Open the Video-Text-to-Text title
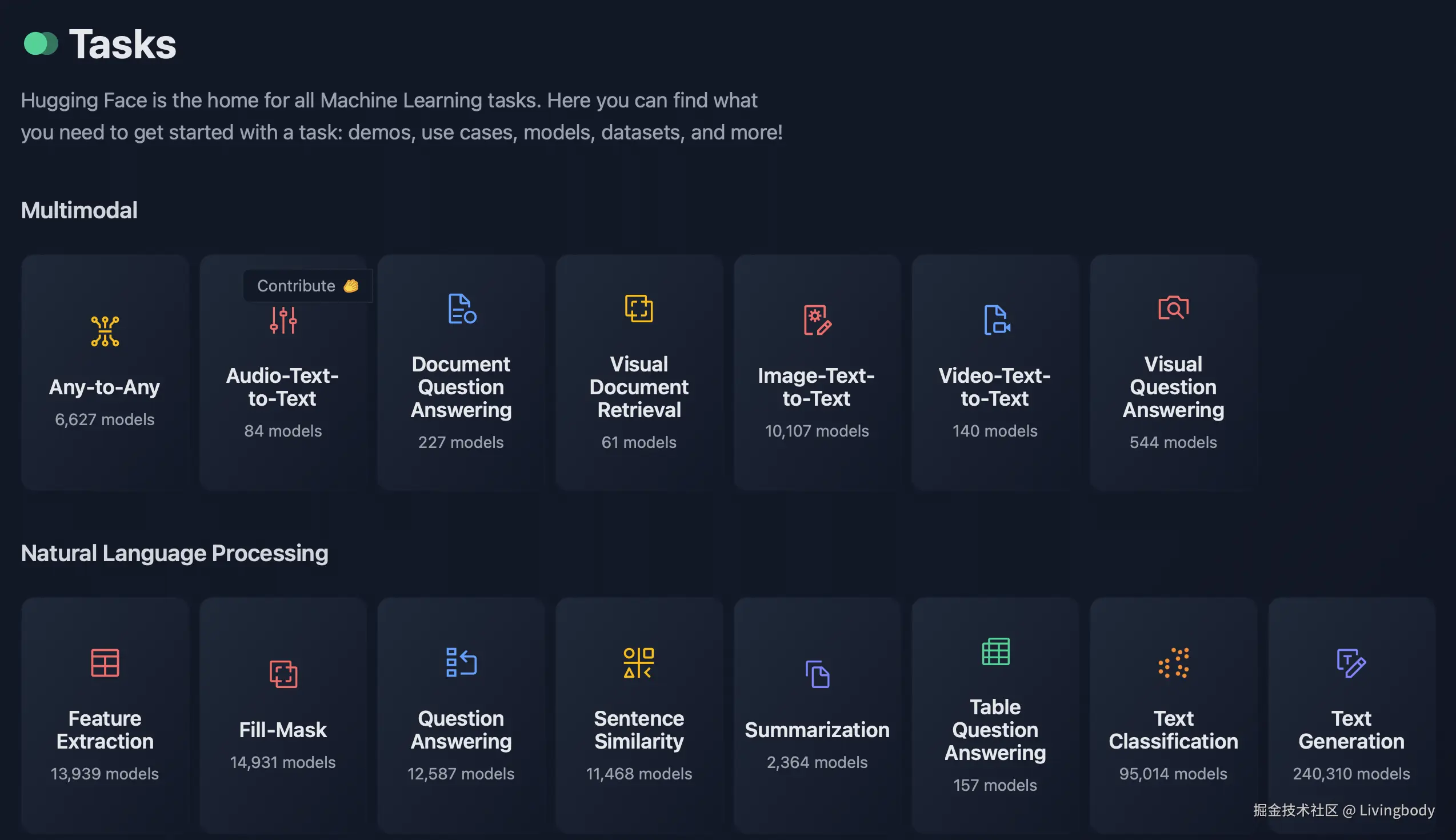The height and width of the screenshot is (840, 1456). point(995,387)
